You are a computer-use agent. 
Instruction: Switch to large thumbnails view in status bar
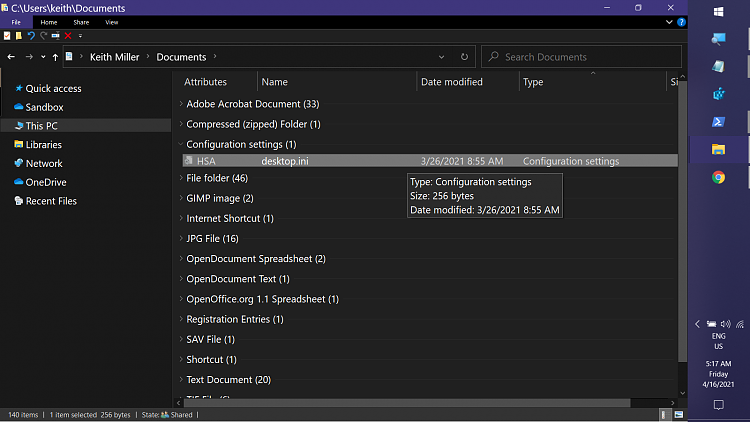679,415
